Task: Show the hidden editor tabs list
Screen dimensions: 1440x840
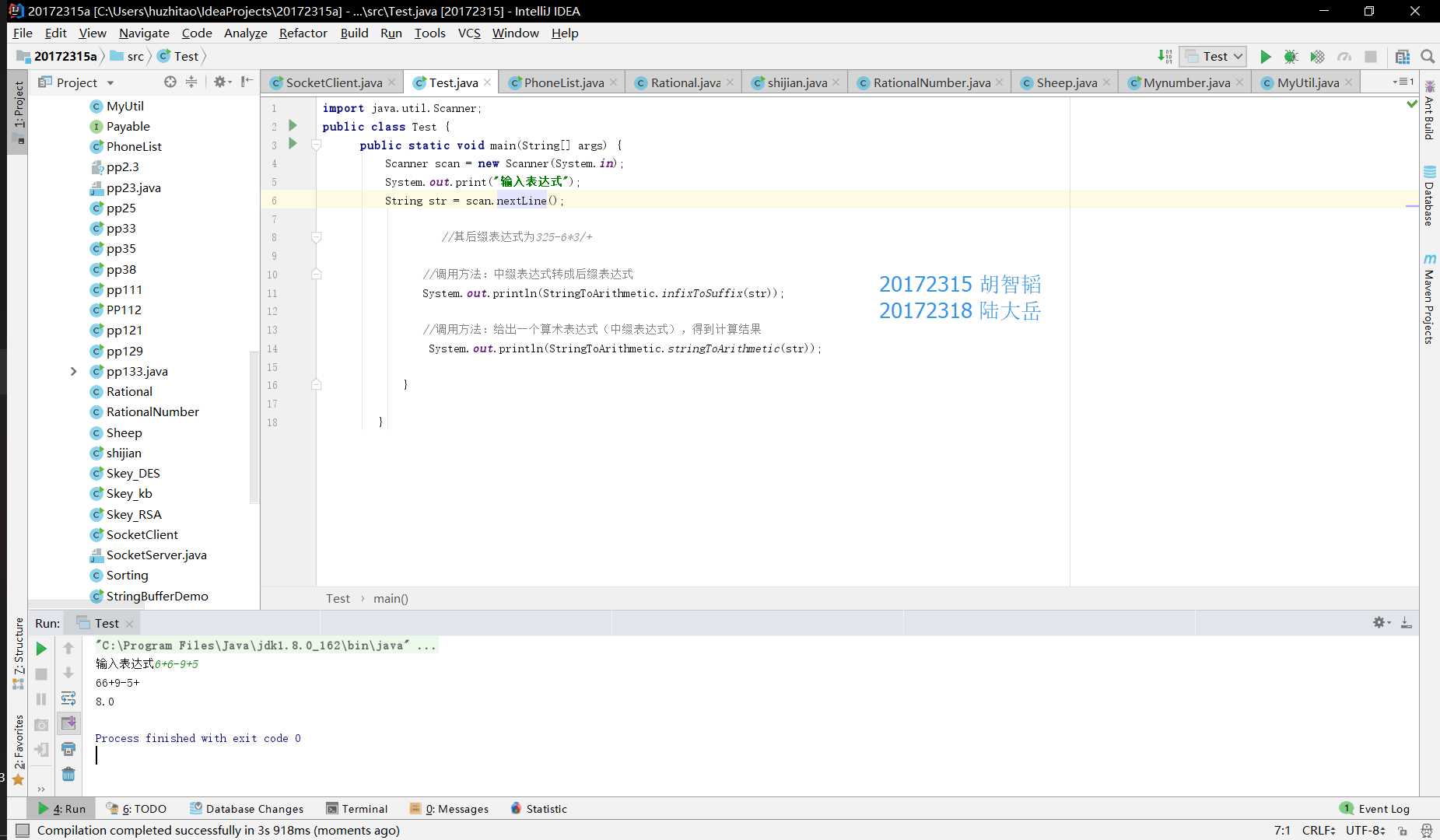Action: [x=1403, y=82]
